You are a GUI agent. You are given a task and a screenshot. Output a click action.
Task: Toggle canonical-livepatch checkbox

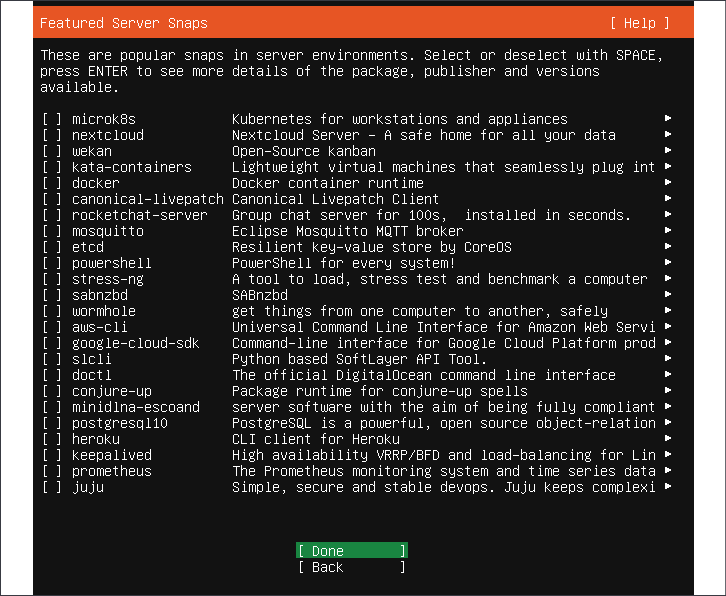(52, 199)
